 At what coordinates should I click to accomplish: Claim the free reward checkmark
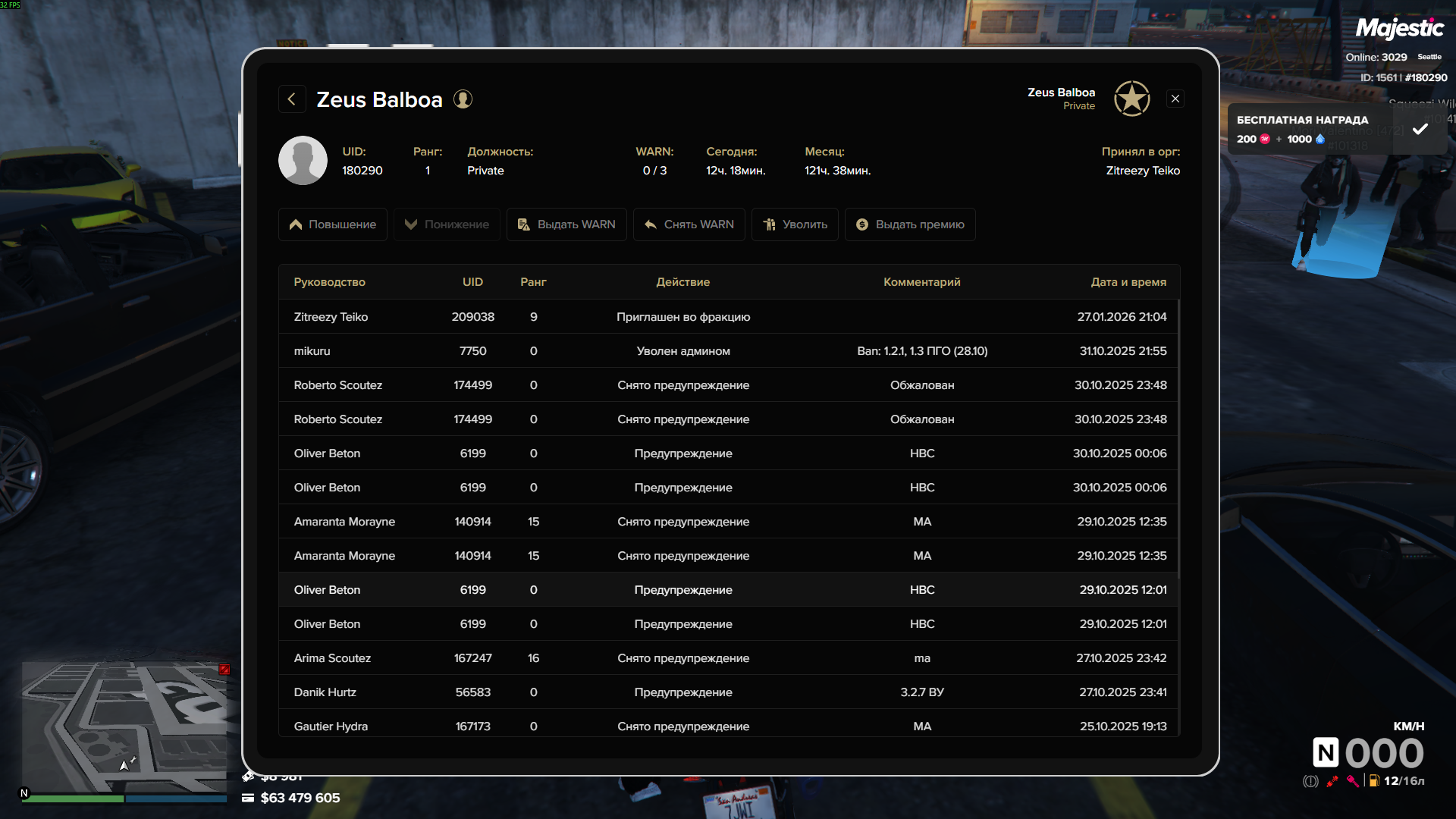pyautogui.click(x=1420, y=129)
